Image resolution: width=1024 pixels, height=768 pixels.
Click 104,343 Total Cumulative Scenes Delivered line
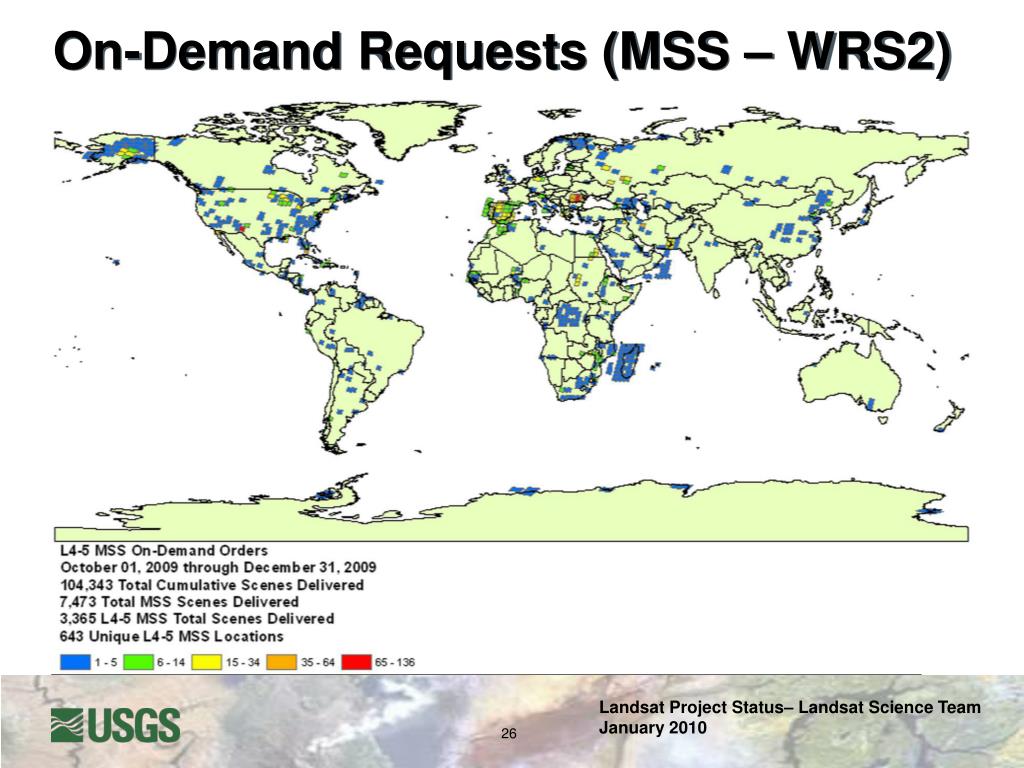[x=212, y=585]
